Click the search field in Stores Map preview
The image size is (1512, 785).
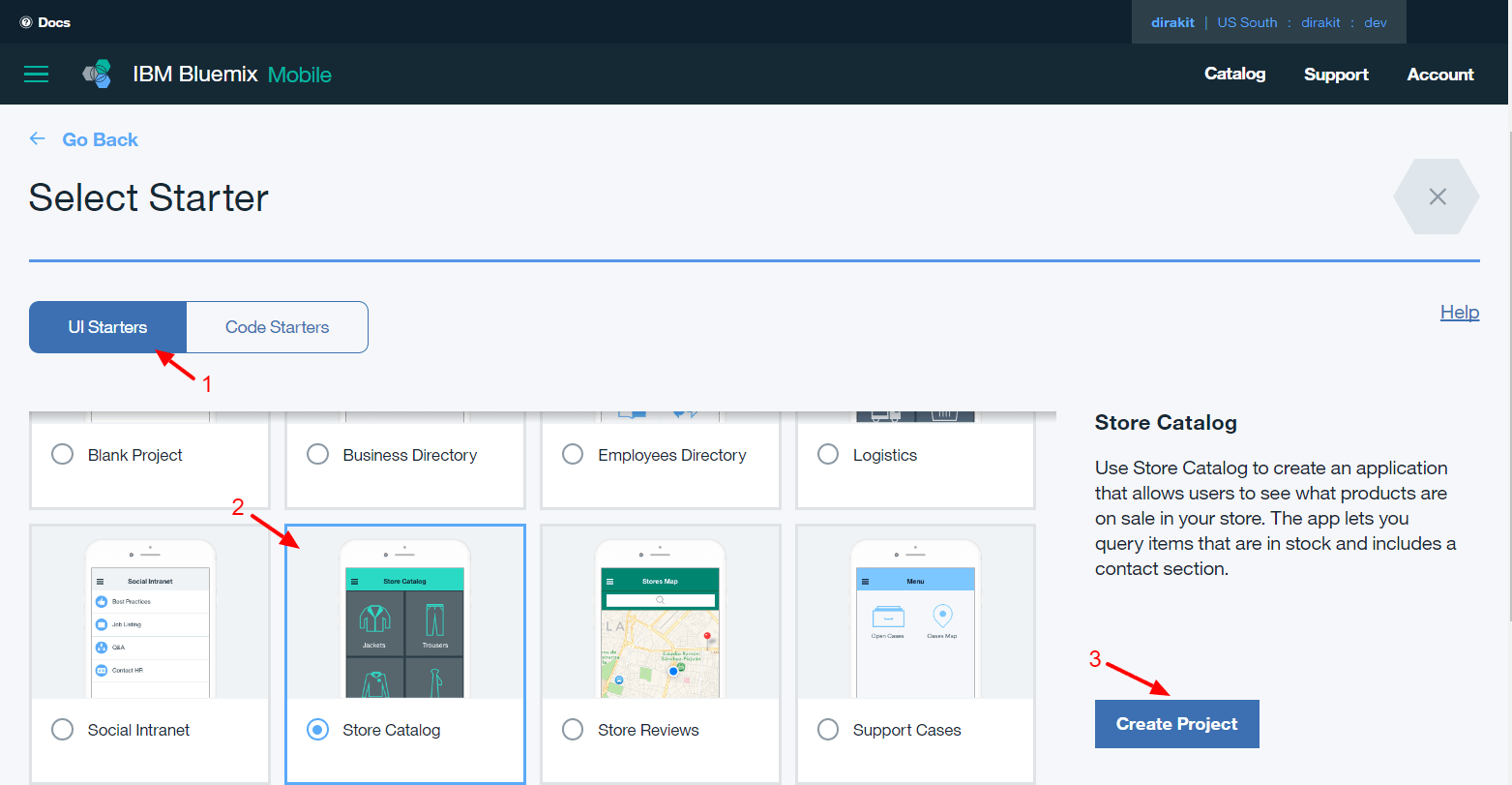pyautogui.click(x=661, y=600)
